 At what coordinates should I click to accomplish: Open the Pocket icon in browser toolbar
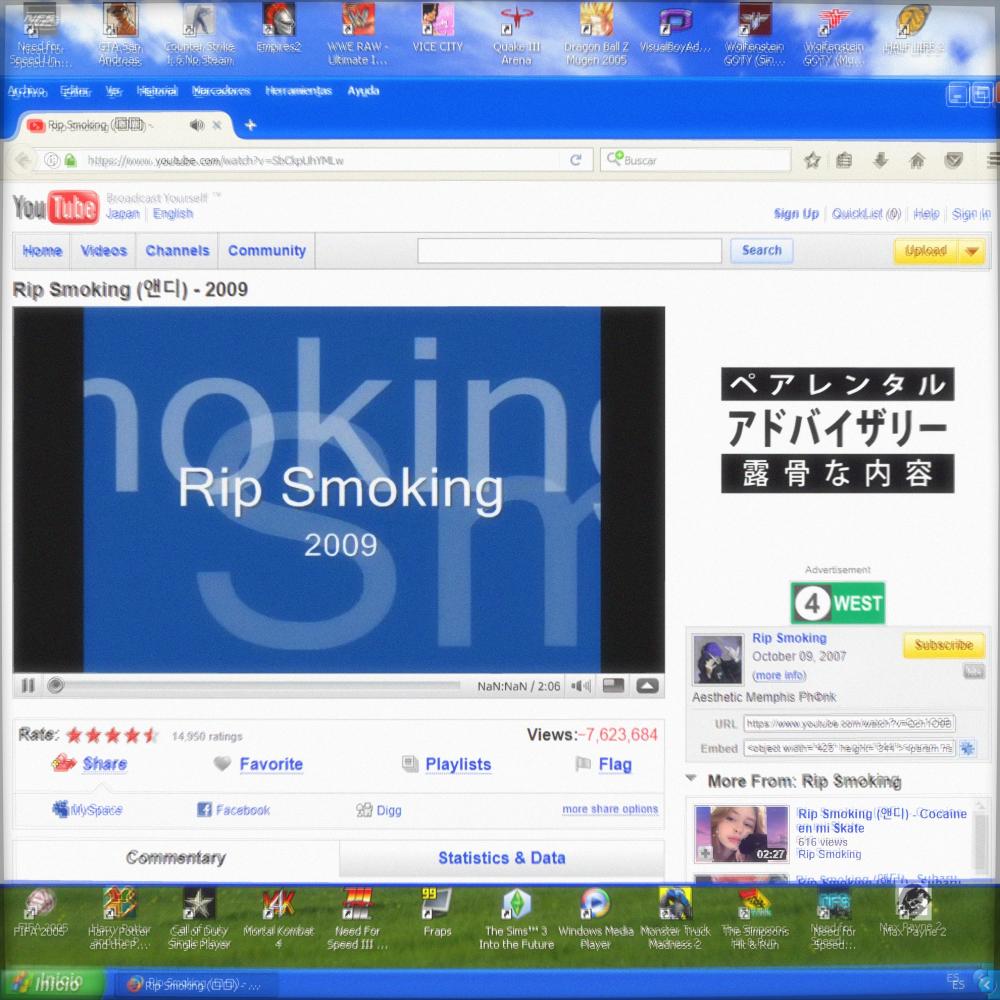click(953, 160)
